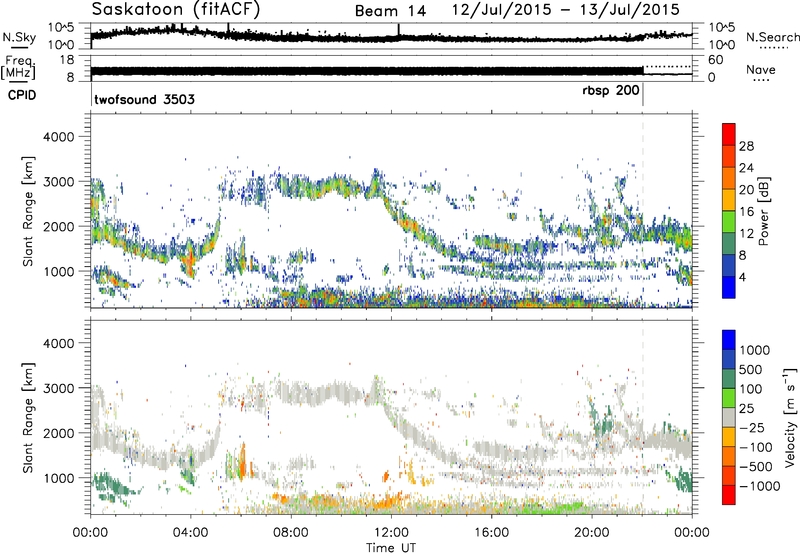Click the '3000' tick of the velocity panel
800x554 pixels.
tap(58, 388)
